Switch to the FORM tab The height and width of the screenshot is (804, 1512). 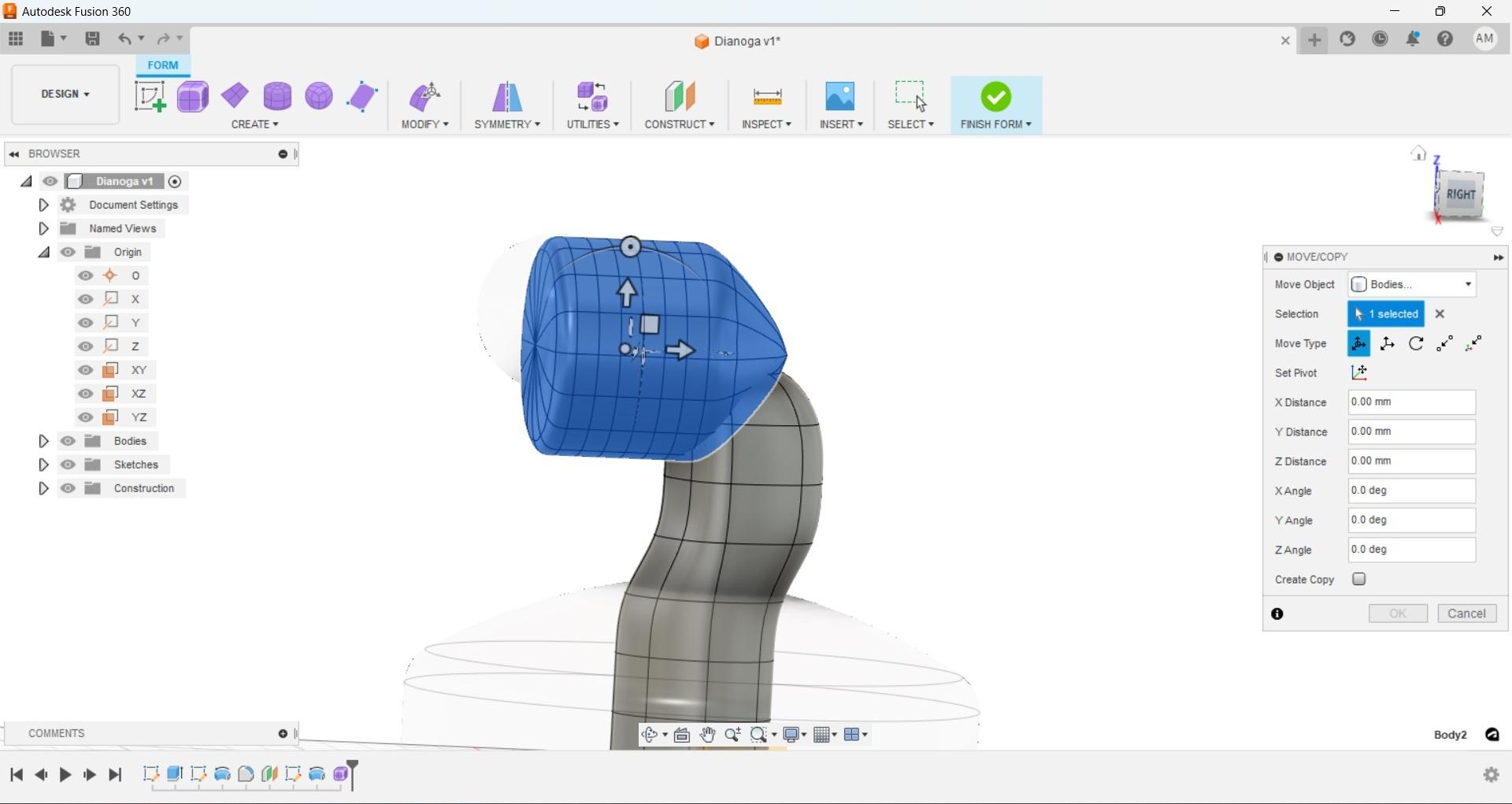[162, 65]
